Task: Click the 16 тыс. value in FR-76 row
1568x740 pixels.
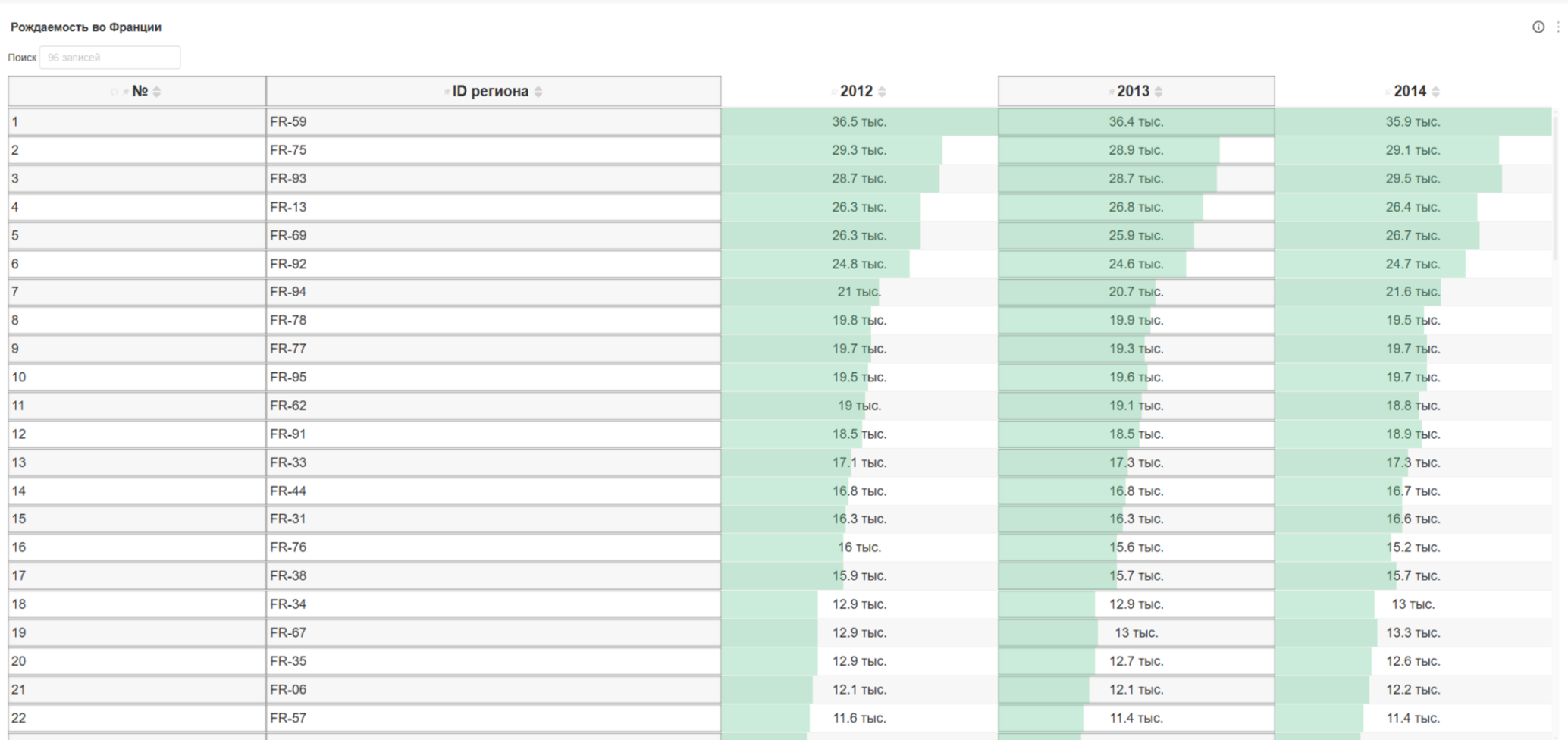Action: pyautogui.click(x=859, y=547)
